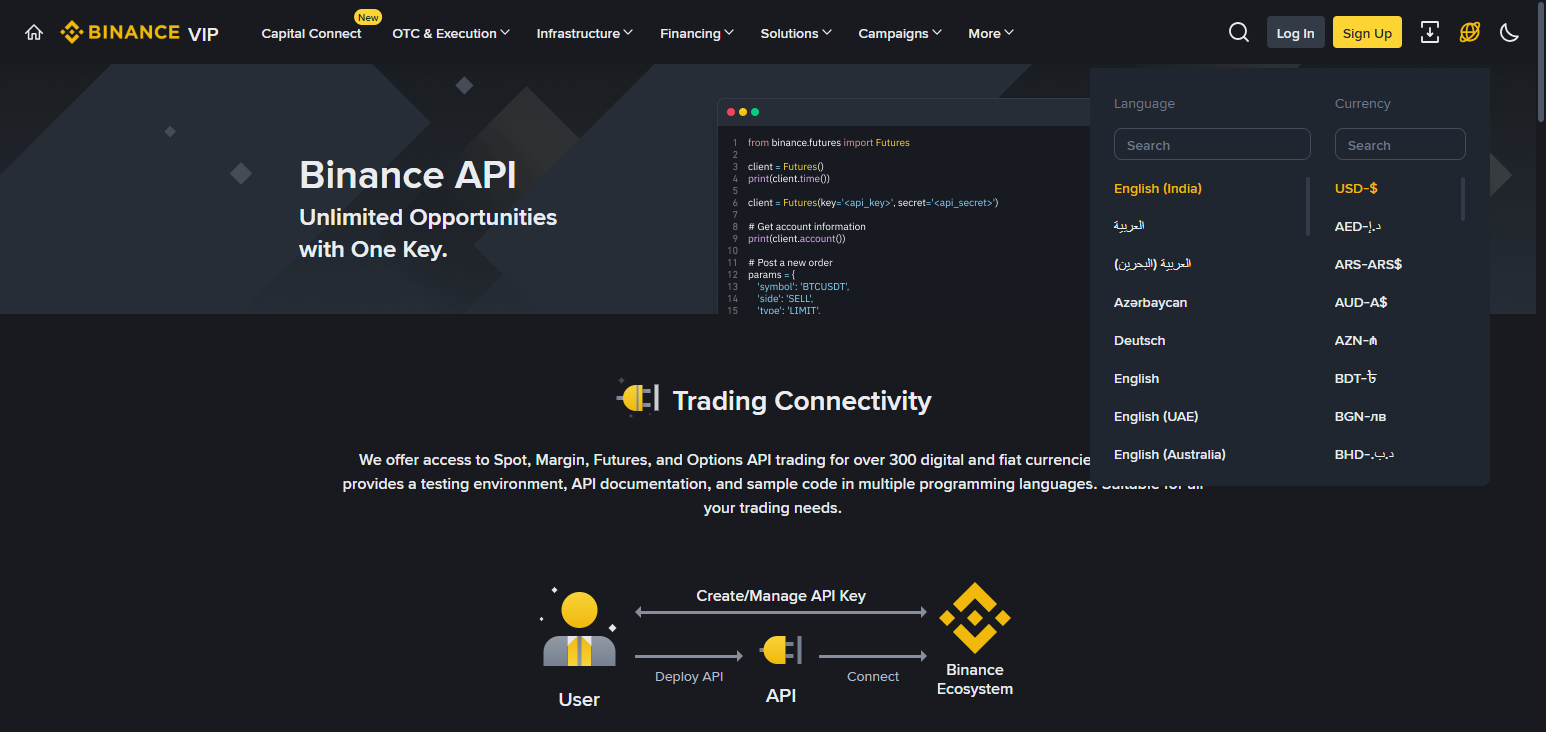Select English (India) language

click(1158, 188)
